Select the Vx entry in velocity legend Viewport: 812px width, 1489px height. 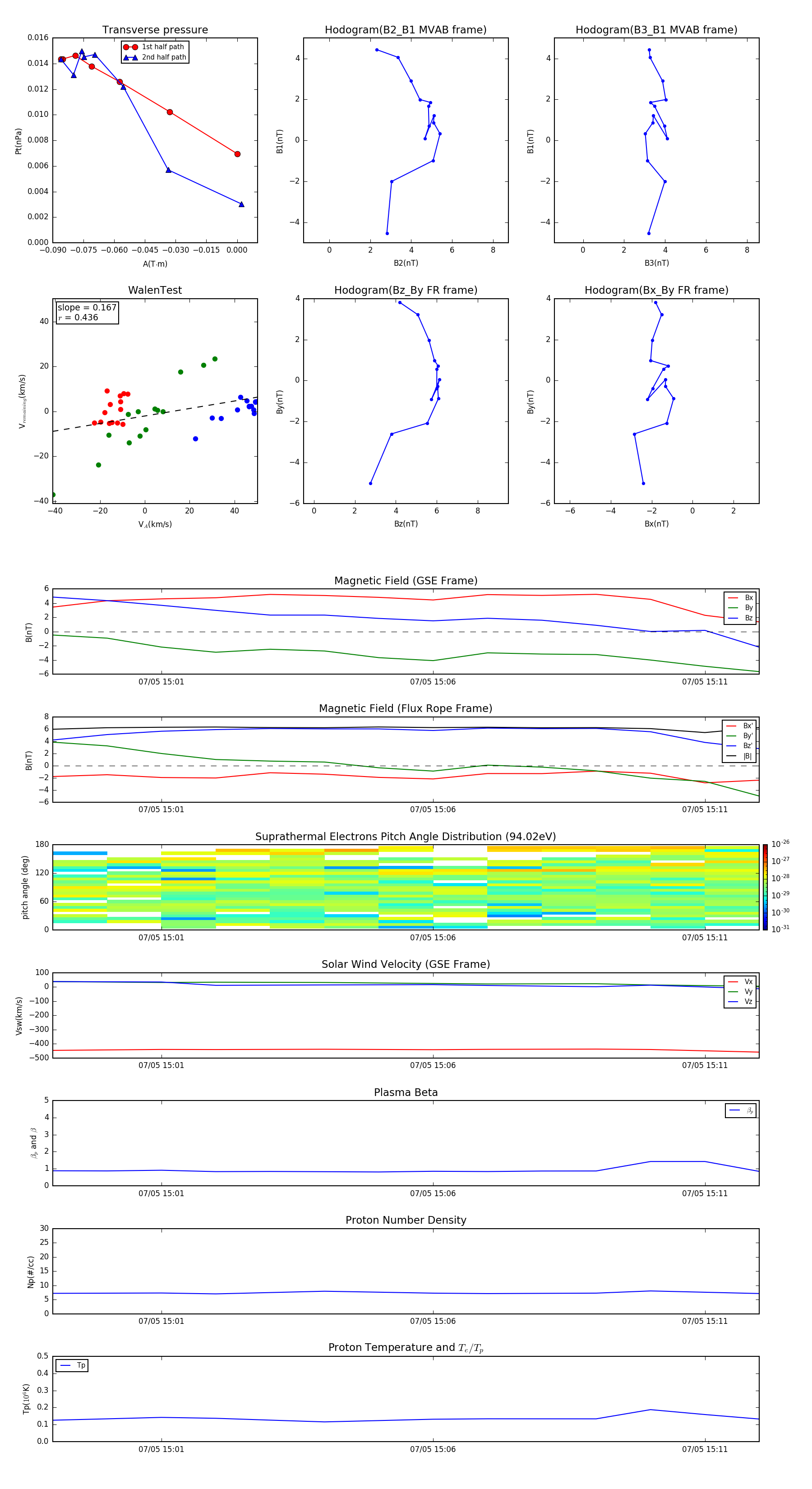coord(740,981)
